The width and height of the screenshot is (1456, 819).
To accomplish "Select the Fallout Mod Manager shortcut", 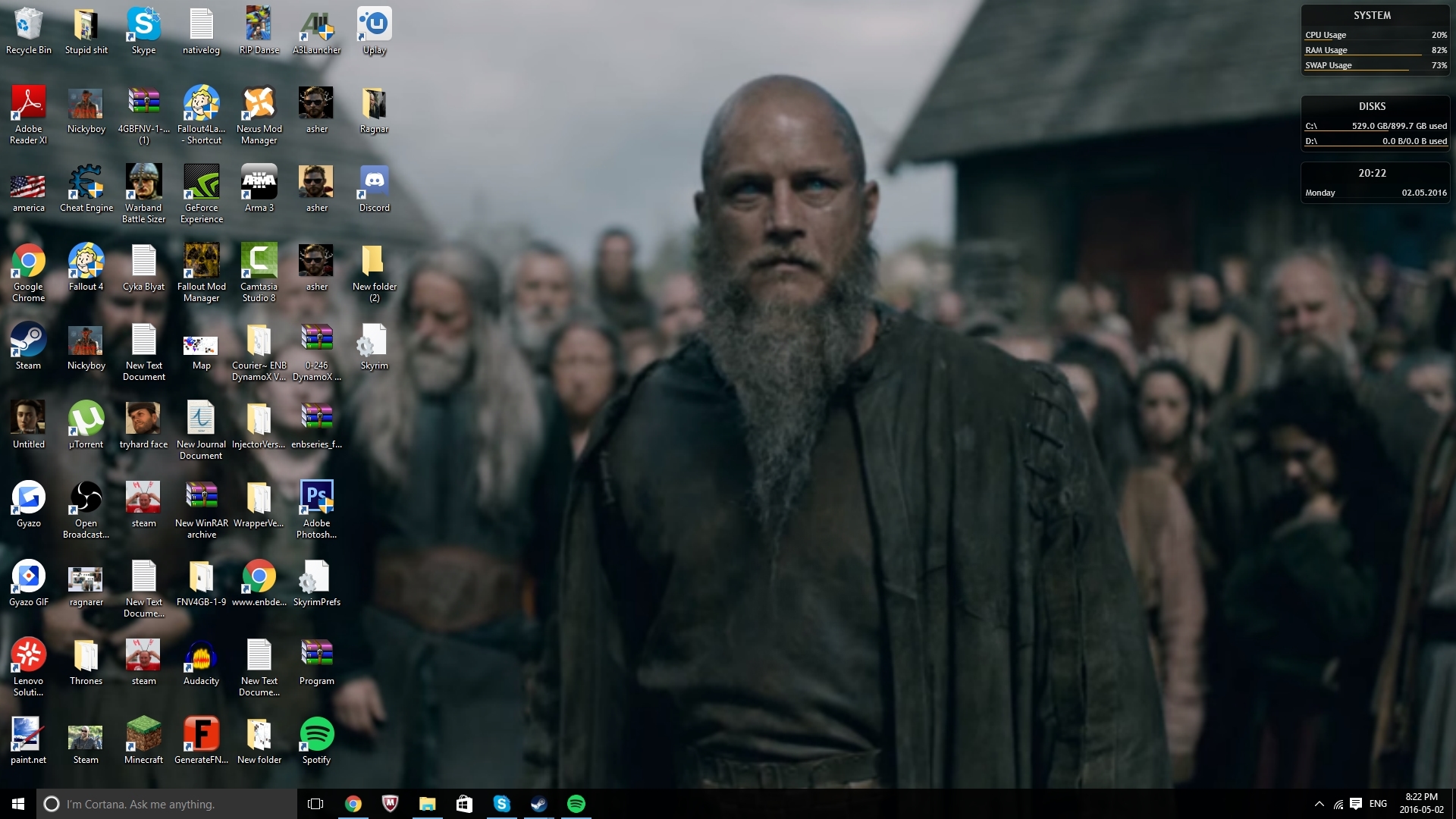I will 201,273.
